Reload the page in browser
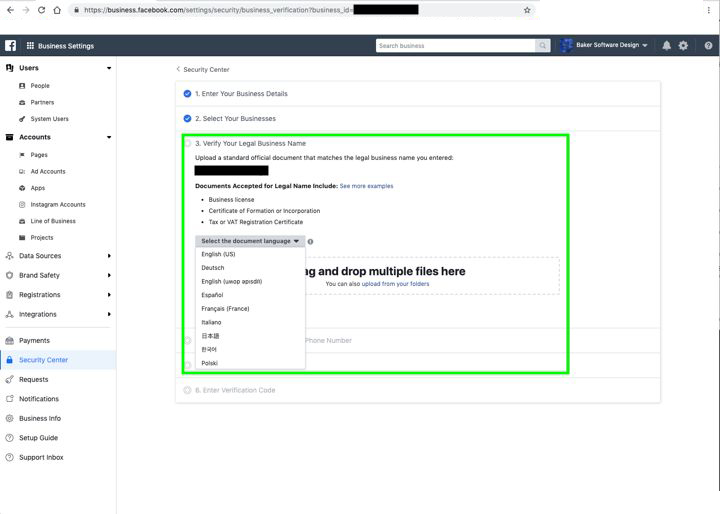720x514 pixels. tap(41, 10)
